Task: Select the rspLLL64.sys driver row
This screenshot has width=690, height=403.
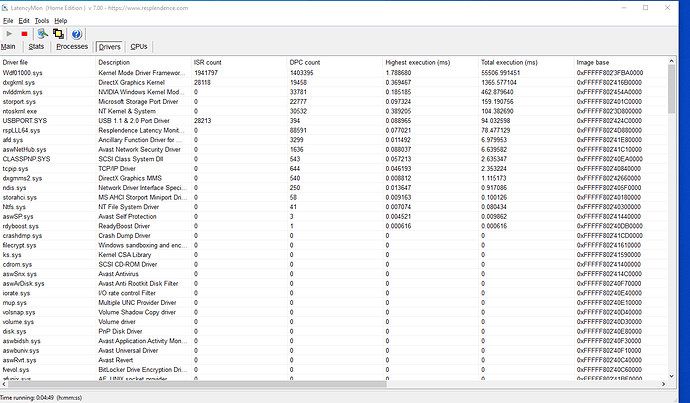Action: pyautogui.click(x=334, y=130)
